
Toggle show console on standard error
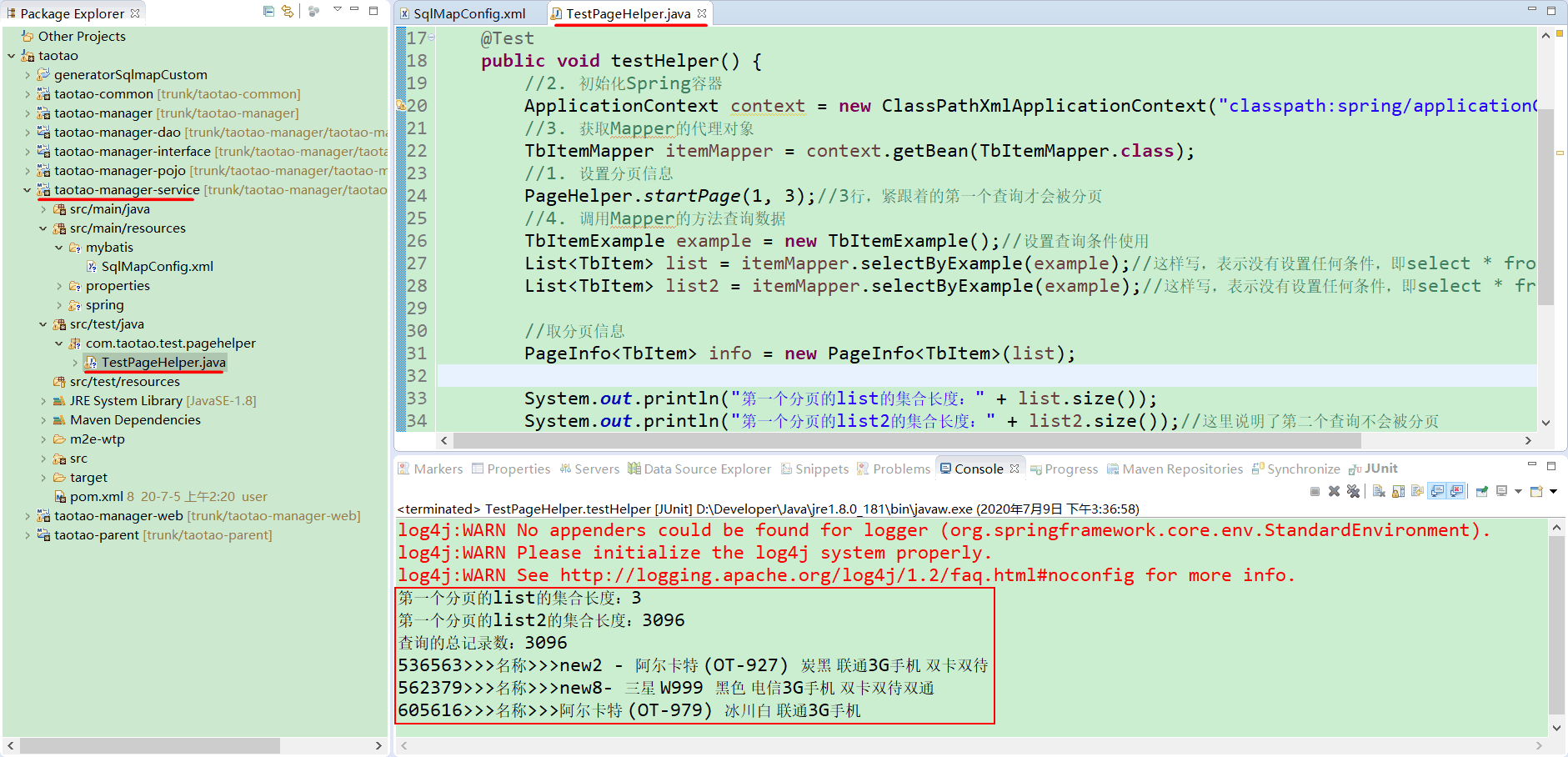(x=1456, y=491)
